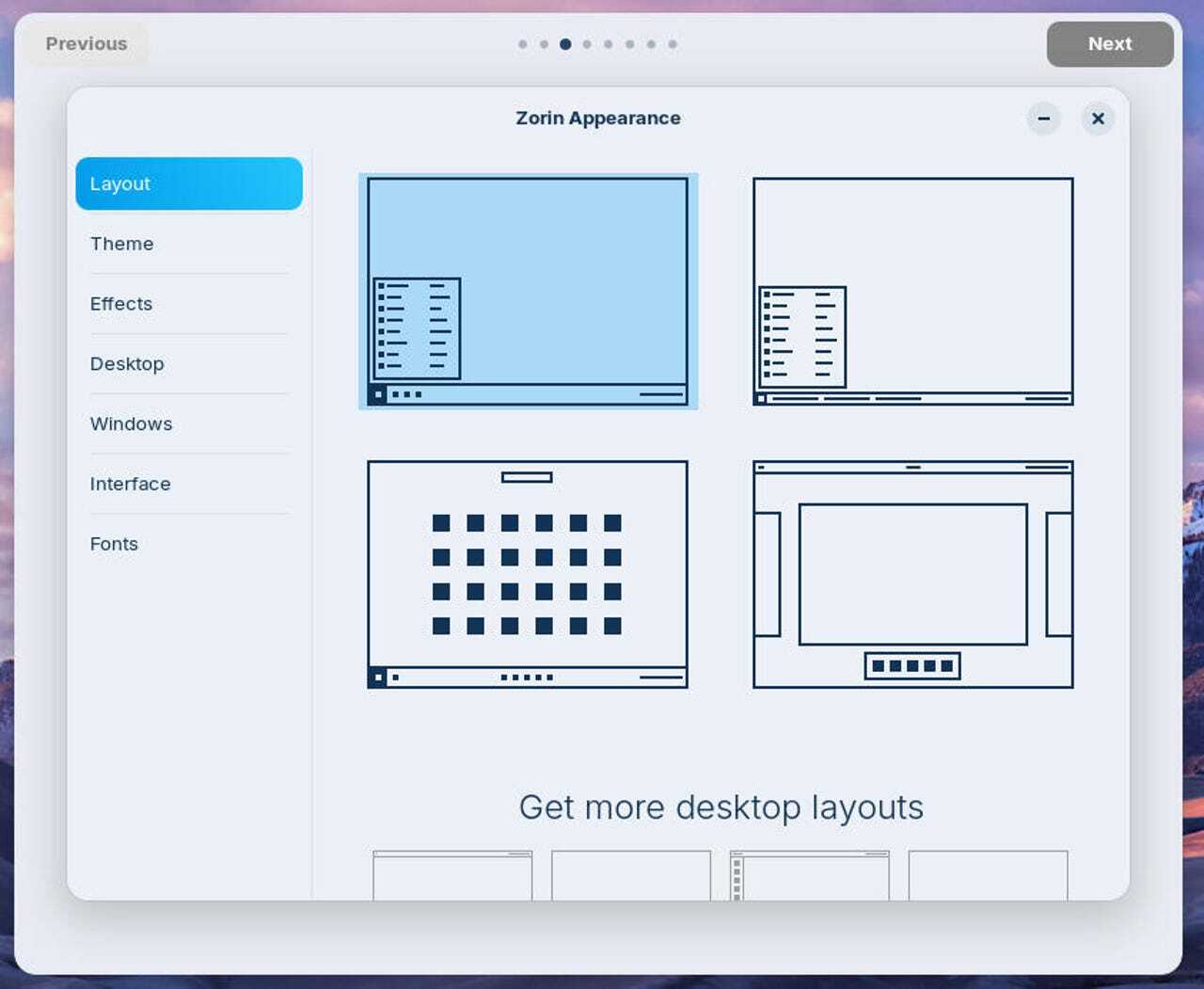Click the "Get more desktop layouts" heading

click(721, 807)
